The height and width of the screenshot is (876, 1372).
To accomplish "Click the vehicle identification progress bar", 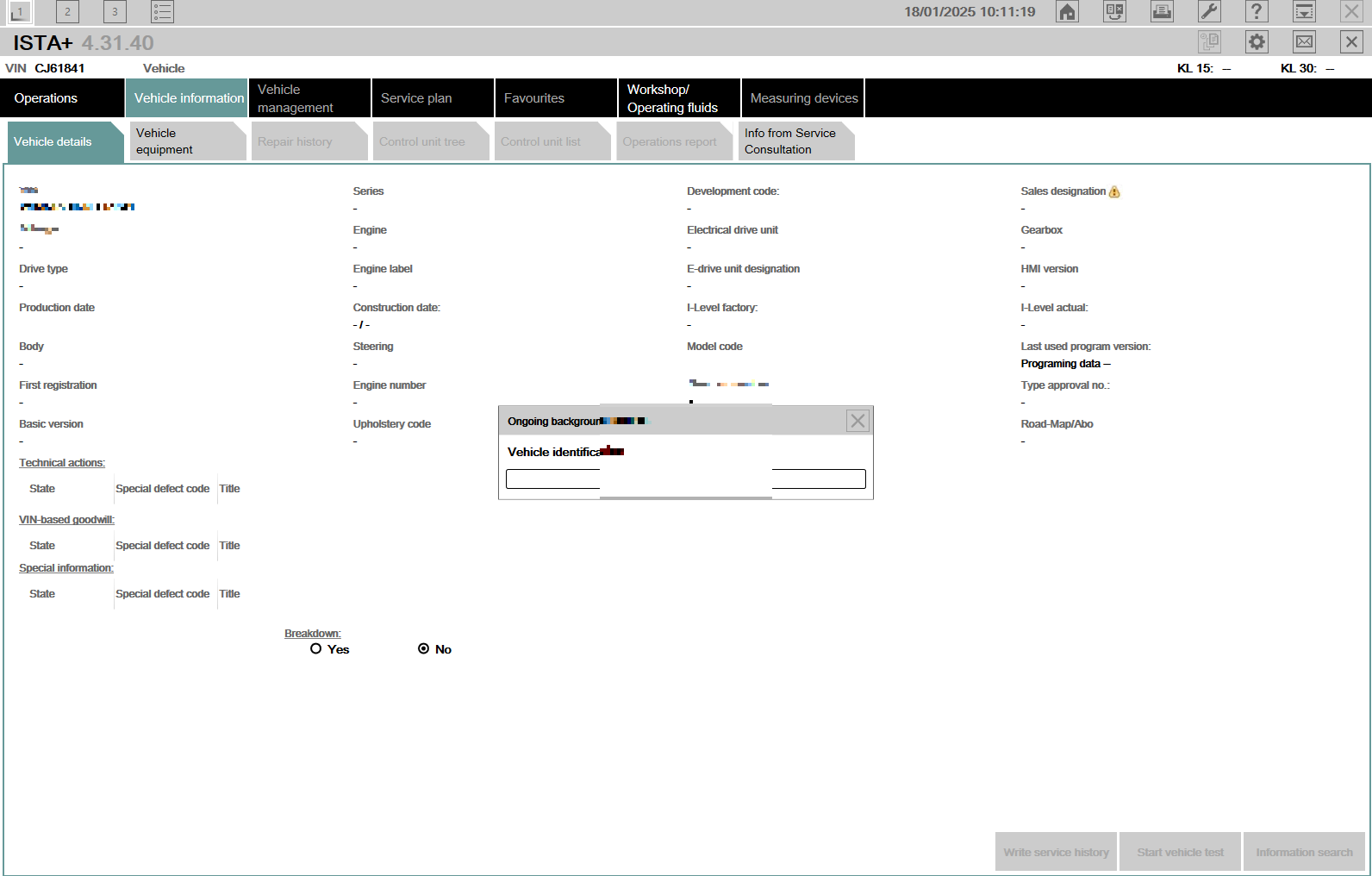I will coord(686,479).
